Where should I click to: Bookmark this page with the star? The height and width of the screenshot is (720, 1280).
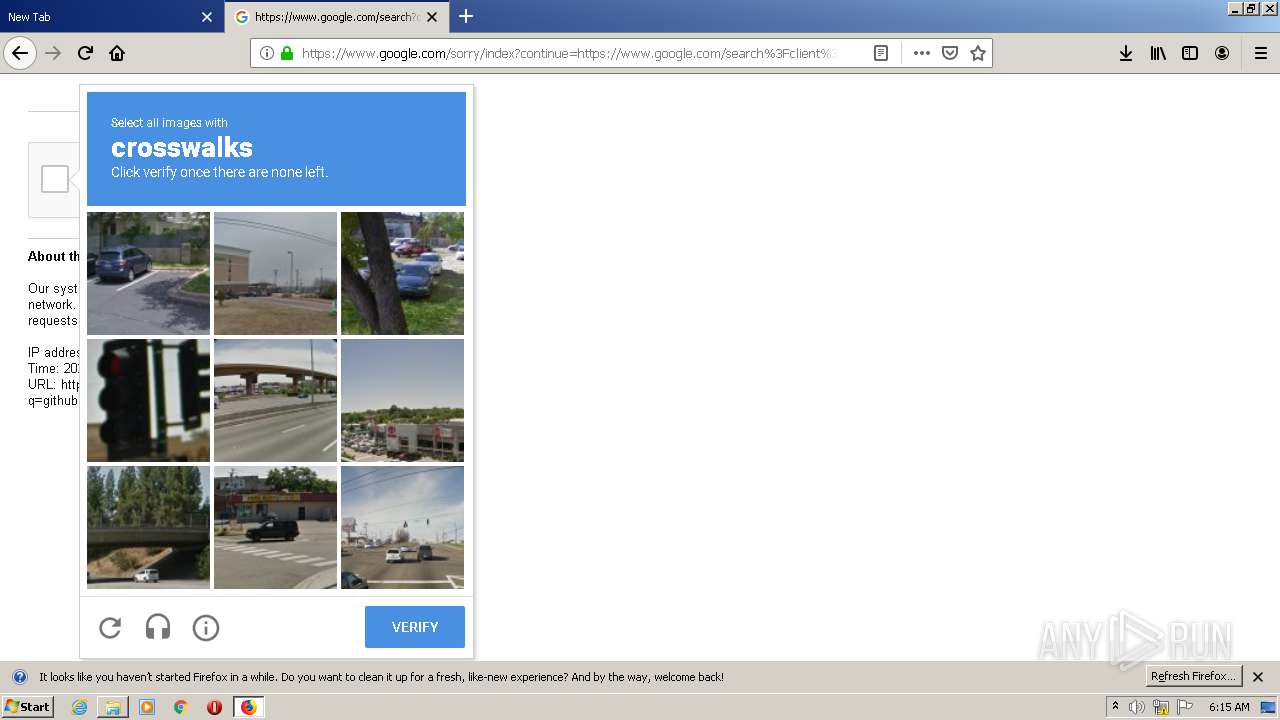pos(978,53)
